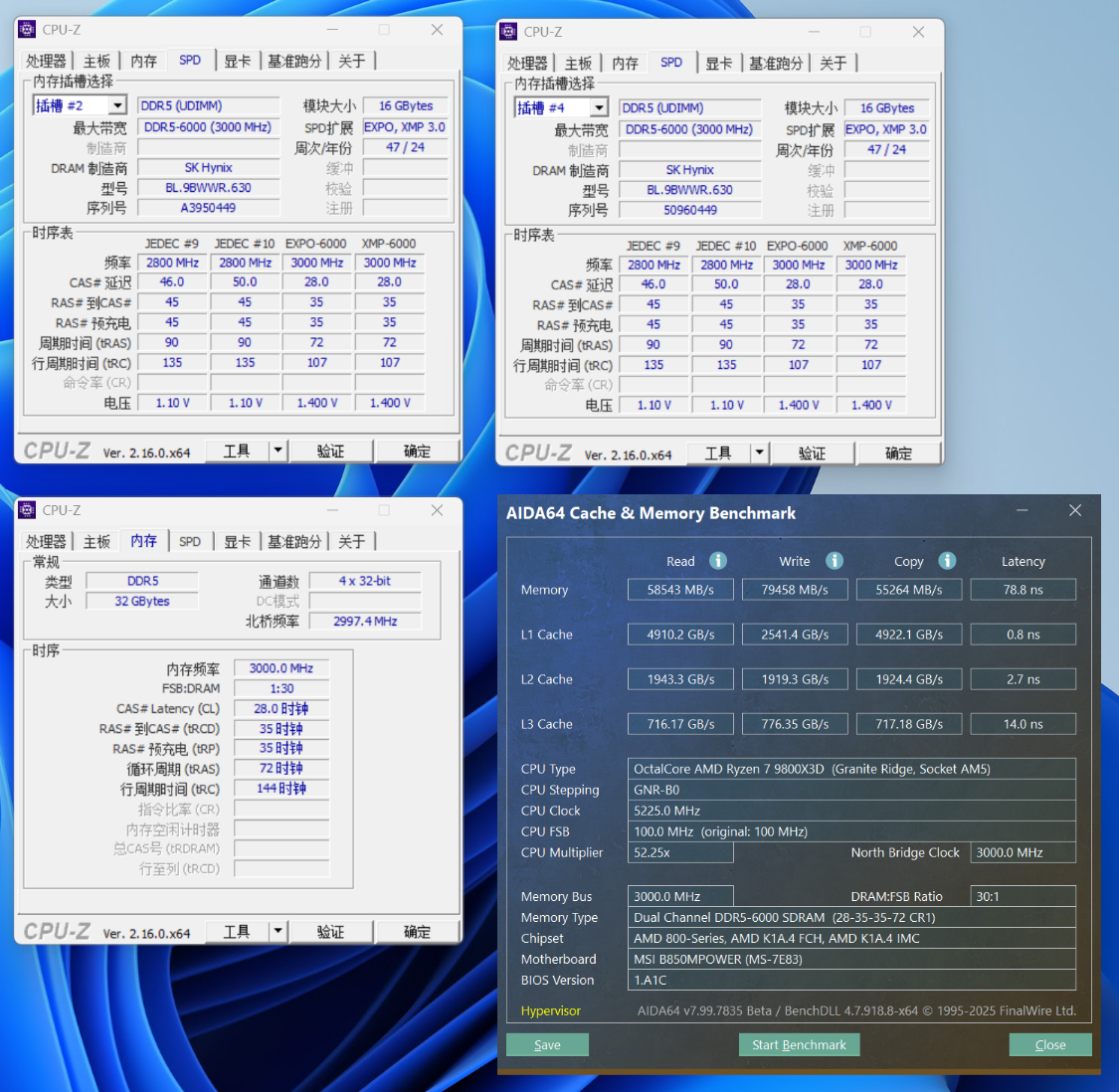Click CPU-Z app icon in memory window
1119x1092 pixels.
(27, 509)
